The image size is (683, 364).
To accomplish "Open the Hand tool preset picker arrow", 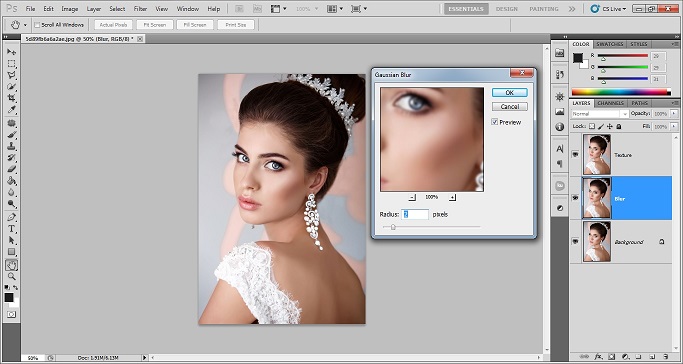I will click(x=25, y=25).
